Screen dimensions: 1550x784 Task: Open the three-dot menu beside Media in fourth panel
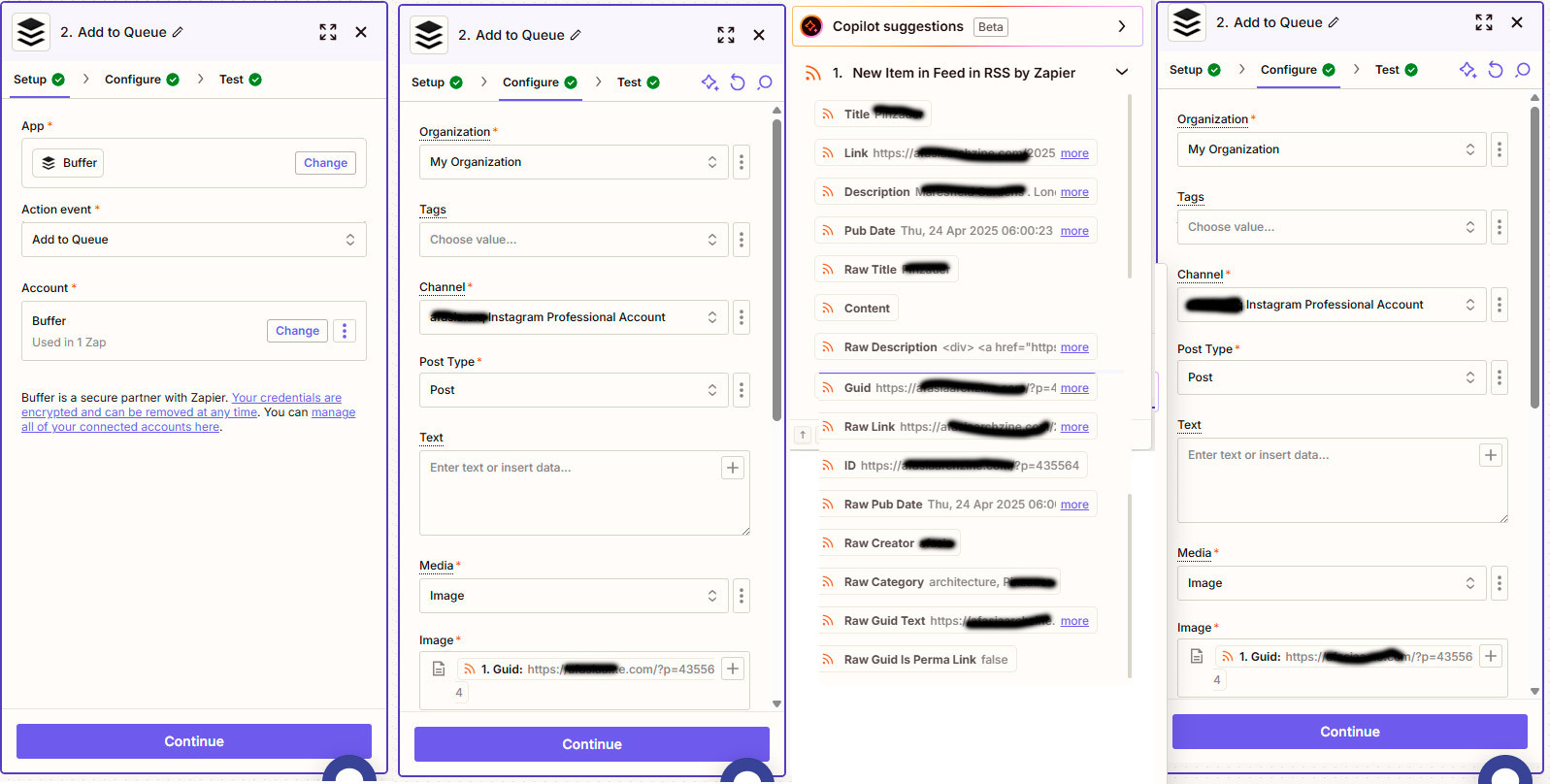(x=1500, y=583)
